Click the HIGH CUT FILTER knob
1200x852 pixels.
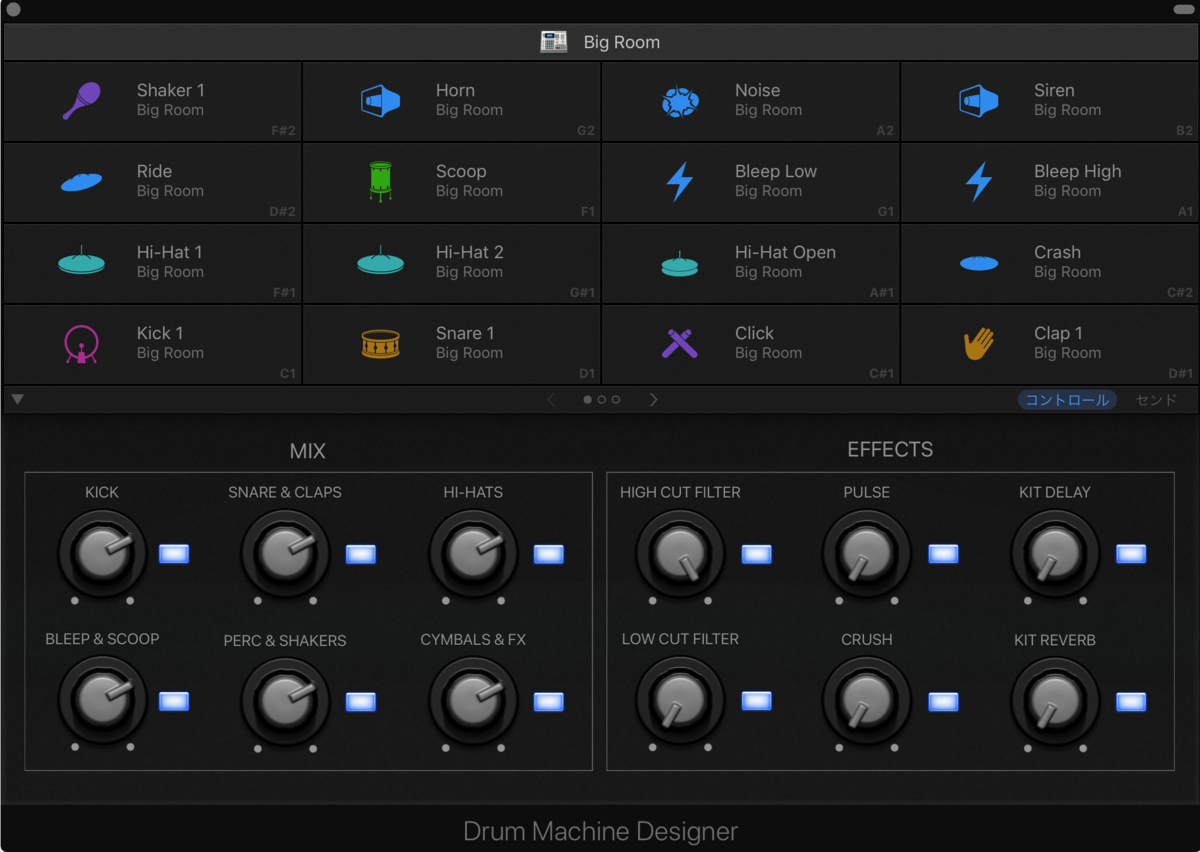click(680, 553)
